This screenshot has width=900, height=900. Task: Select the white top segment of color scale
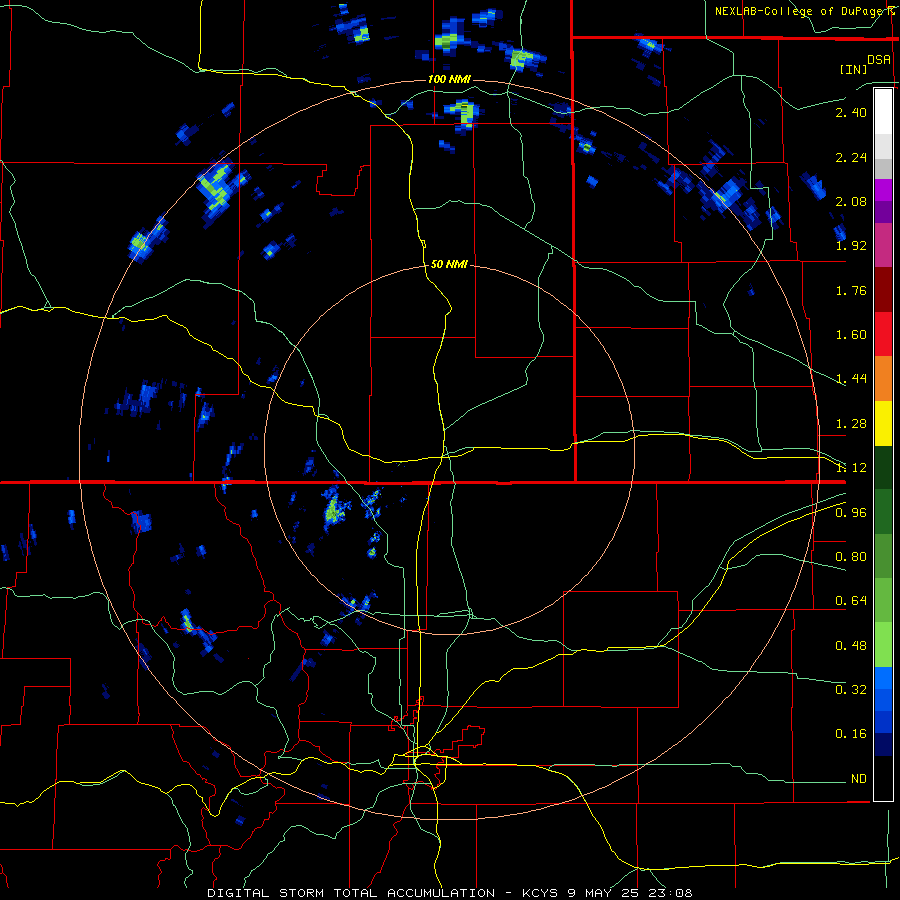(x=883, y=111)
